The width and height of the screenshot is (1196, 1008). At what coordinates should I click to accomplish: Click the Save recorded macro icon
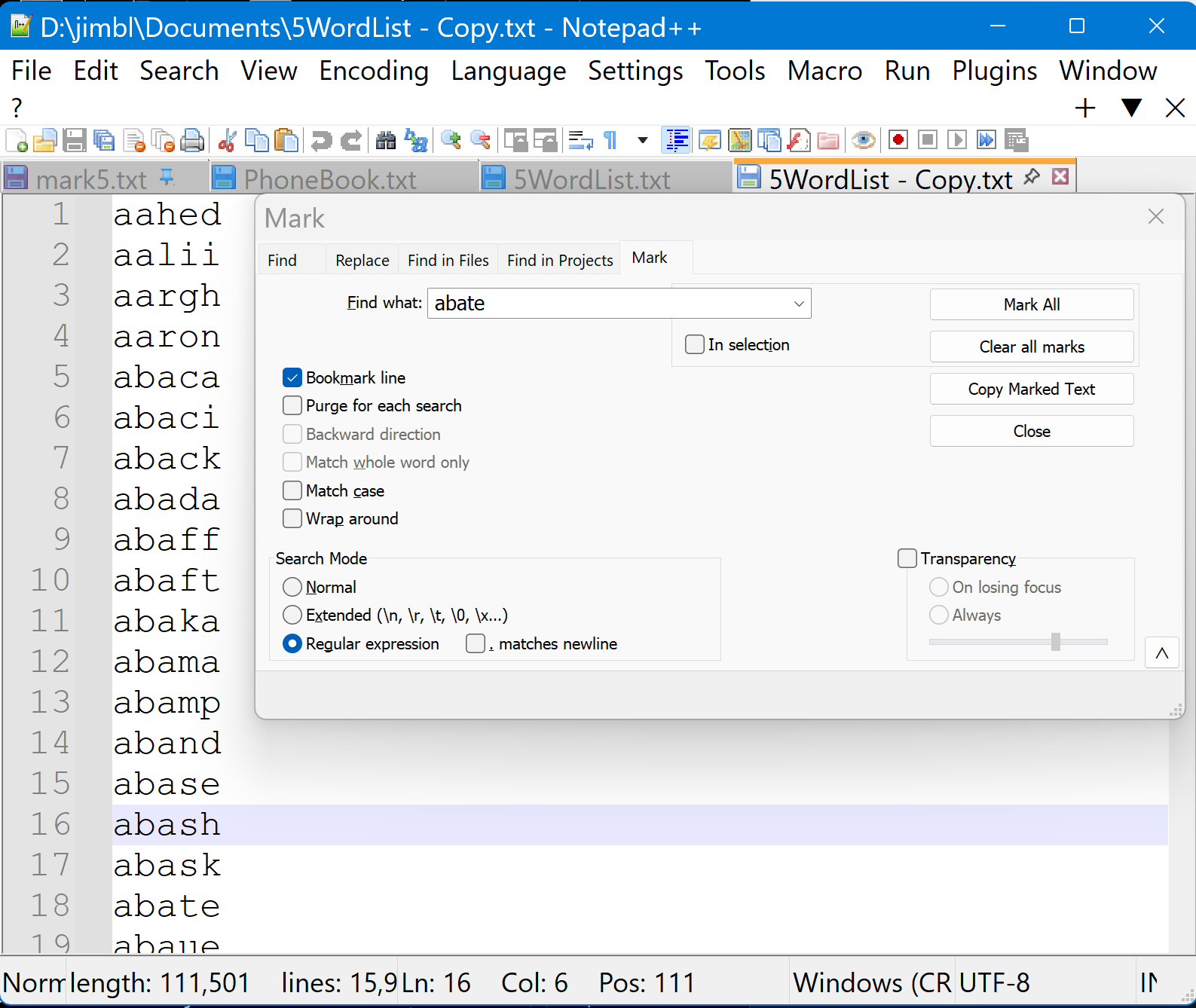coord(1016,140)
